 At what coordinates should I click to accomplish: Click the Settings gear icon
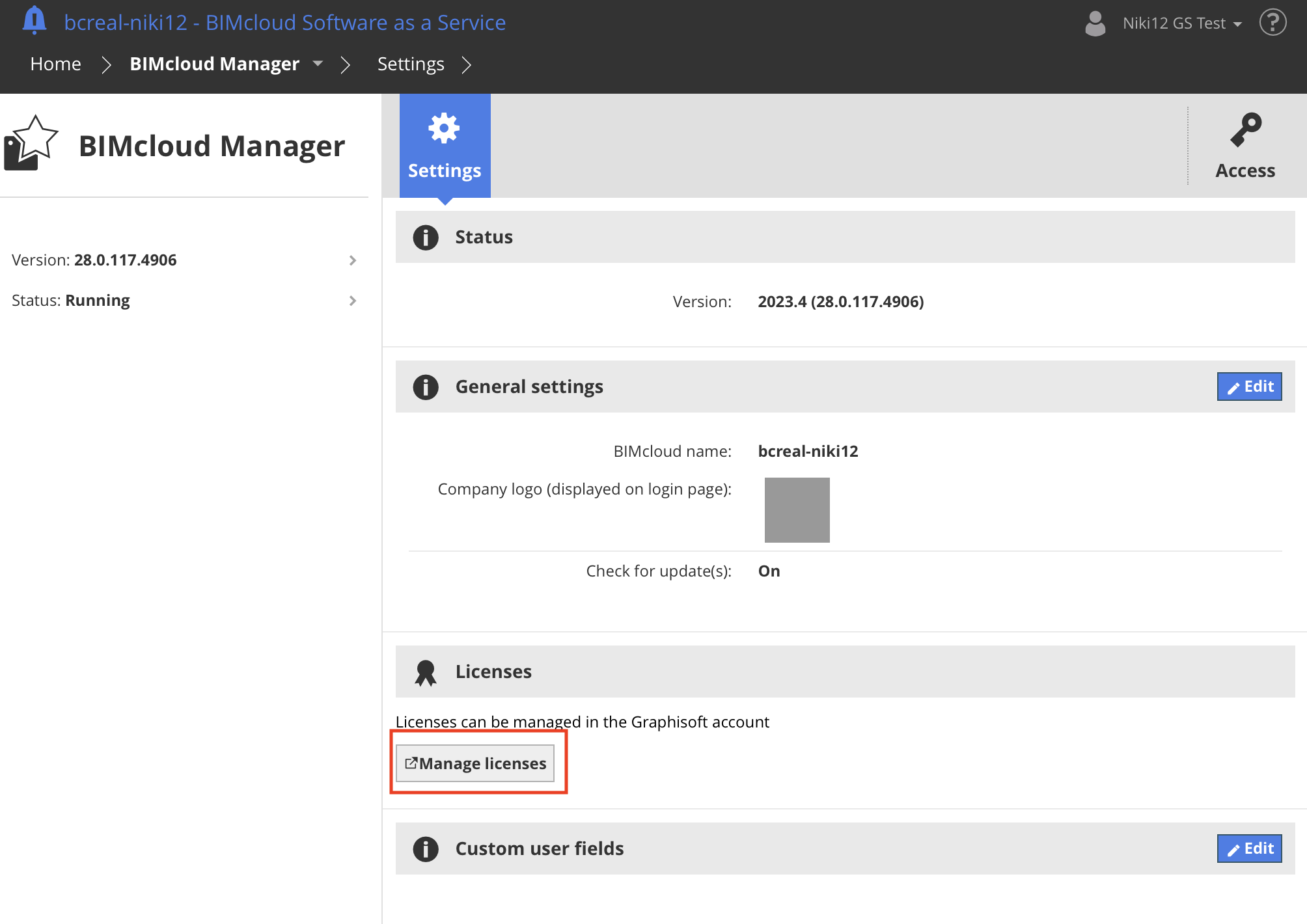coord(444,128)
